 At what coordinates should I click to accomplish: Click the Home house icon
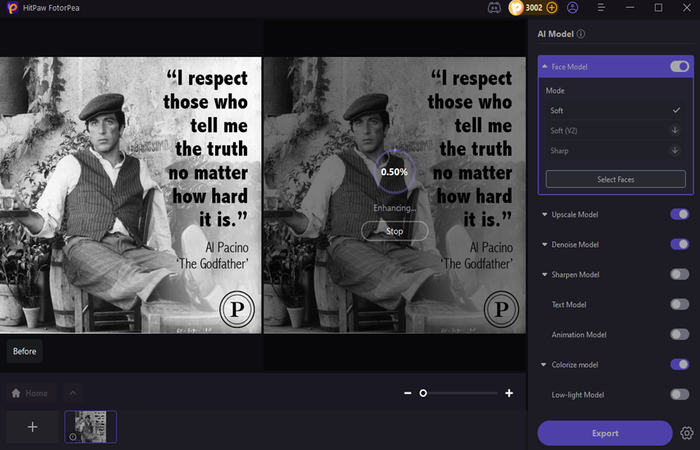(16, 393)
